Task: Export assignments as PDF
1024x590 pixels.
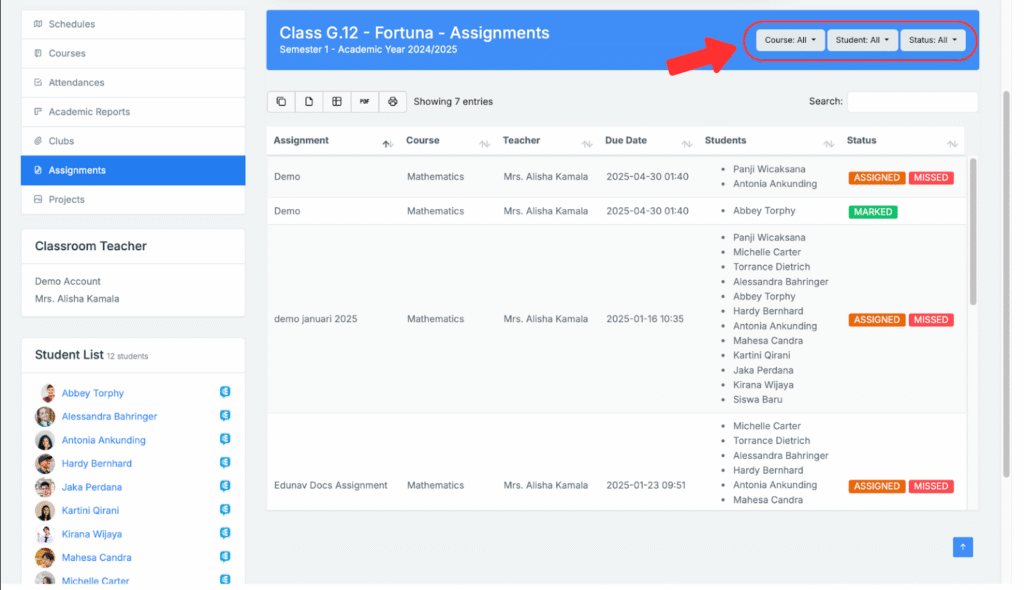Action: pos(365,101)
